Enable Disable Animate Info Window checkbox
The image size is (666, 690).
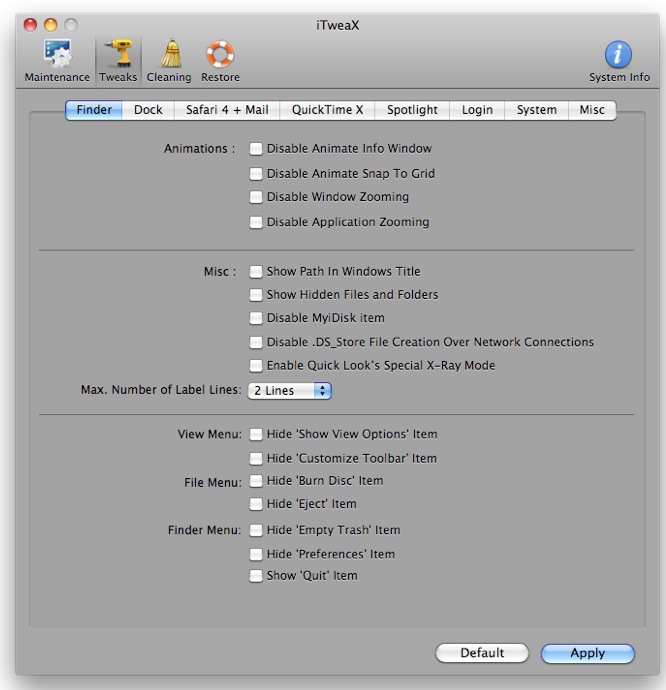256,149
